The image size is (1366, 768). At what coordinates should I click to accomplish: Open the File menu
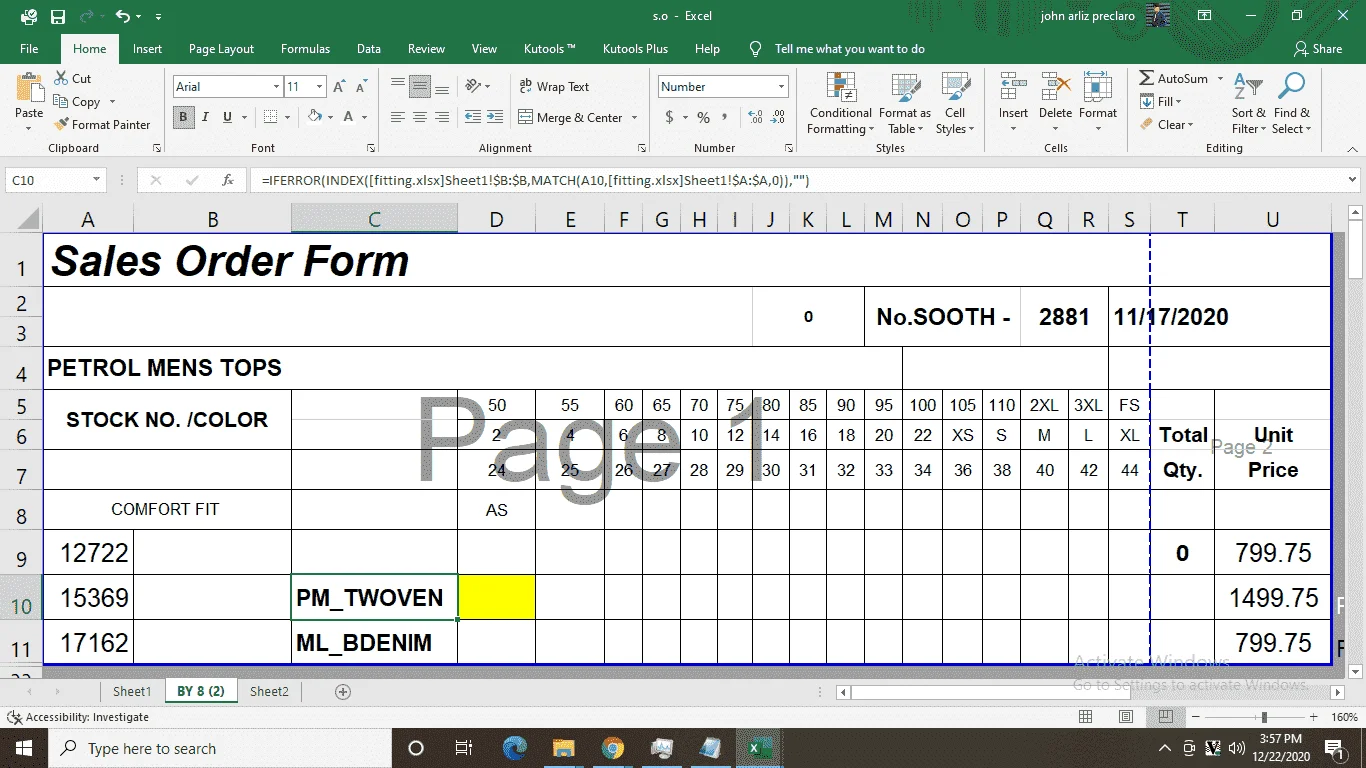[x=29, y=49]
